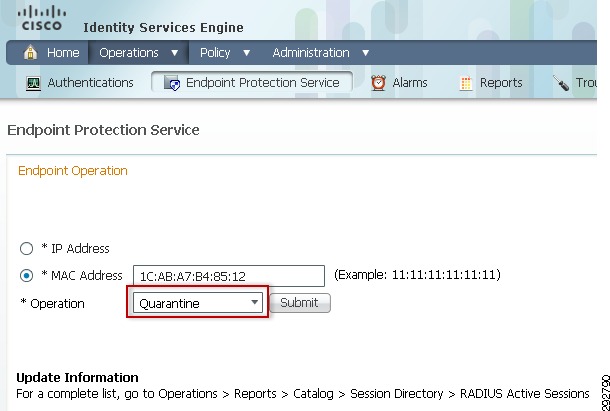The width and height of the screenshot is (610, 411).
Task: Click the Home house icon
Action: click(x=30, y=52)
